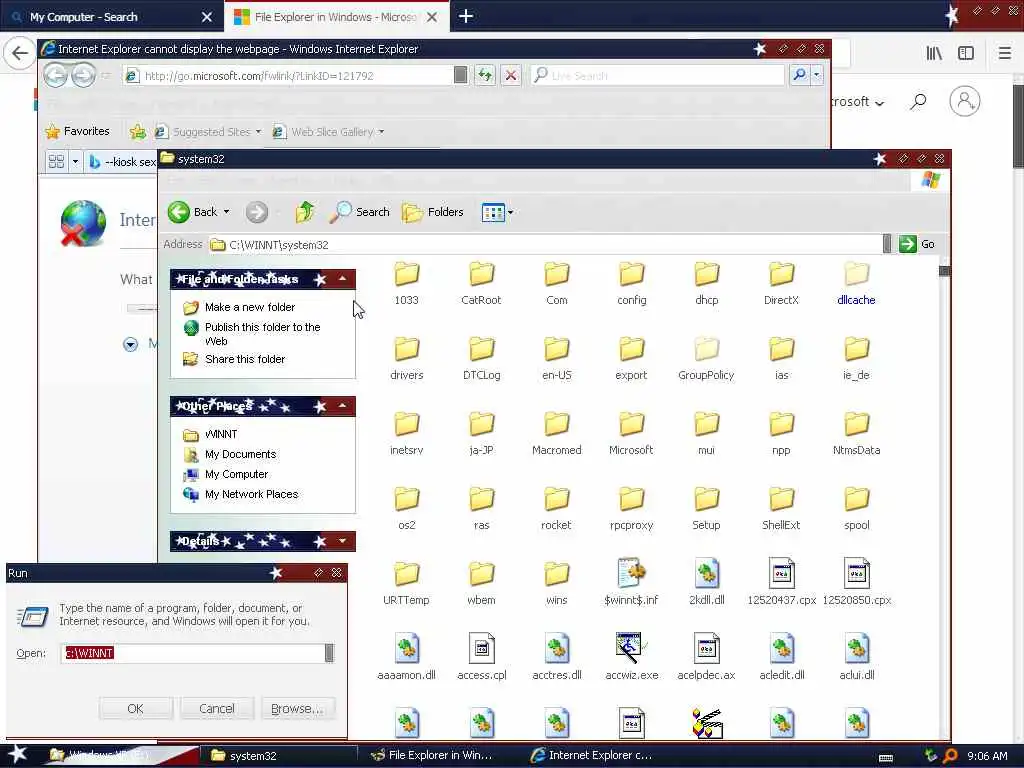The height and width of the screenshot is (768, 1024).
Task: Open the browser library icon
Action: click(935, 53)
